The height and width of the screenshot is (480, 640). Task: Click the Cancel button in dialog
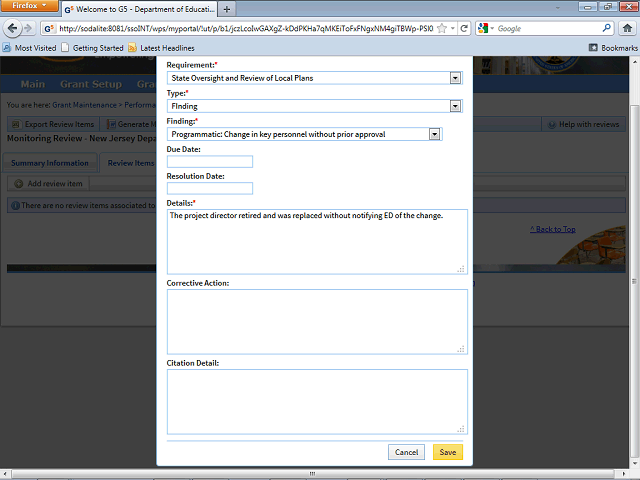[406, 452]
